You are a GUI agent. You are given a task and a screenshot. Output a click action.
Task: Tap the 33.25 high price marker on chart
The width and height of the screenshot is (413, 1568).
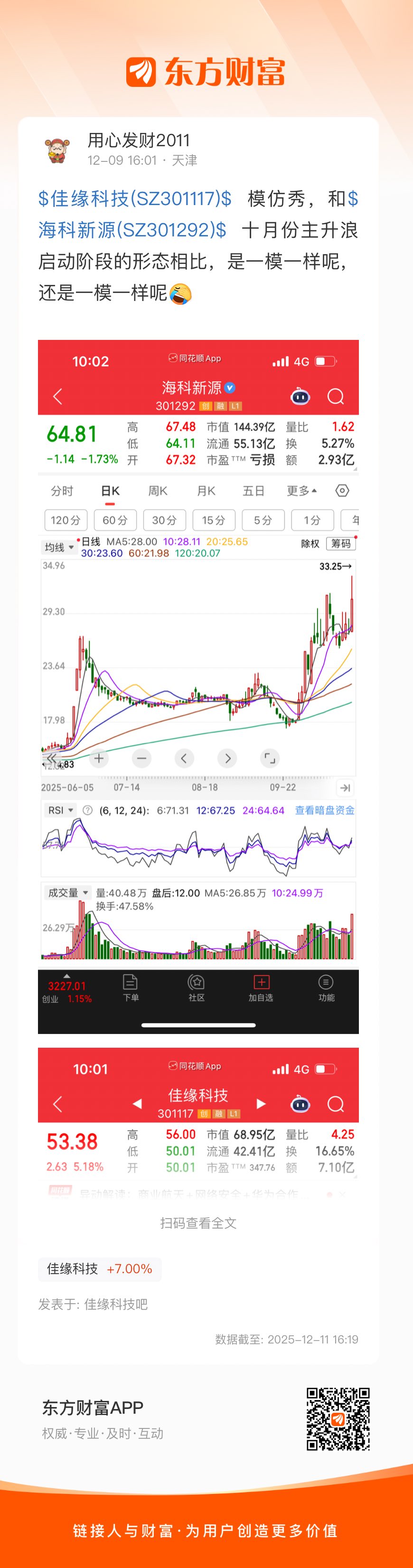pyautogui.click(x=335, y=566)
